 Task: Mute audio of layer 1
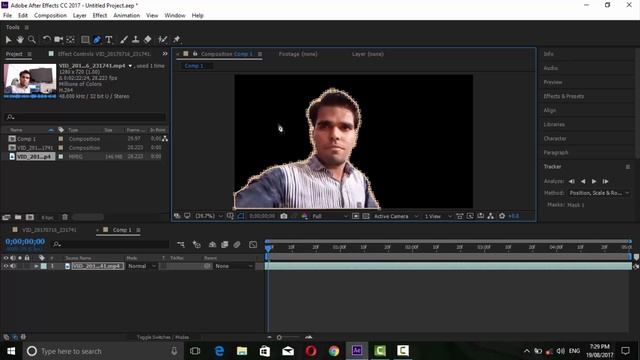13,266
